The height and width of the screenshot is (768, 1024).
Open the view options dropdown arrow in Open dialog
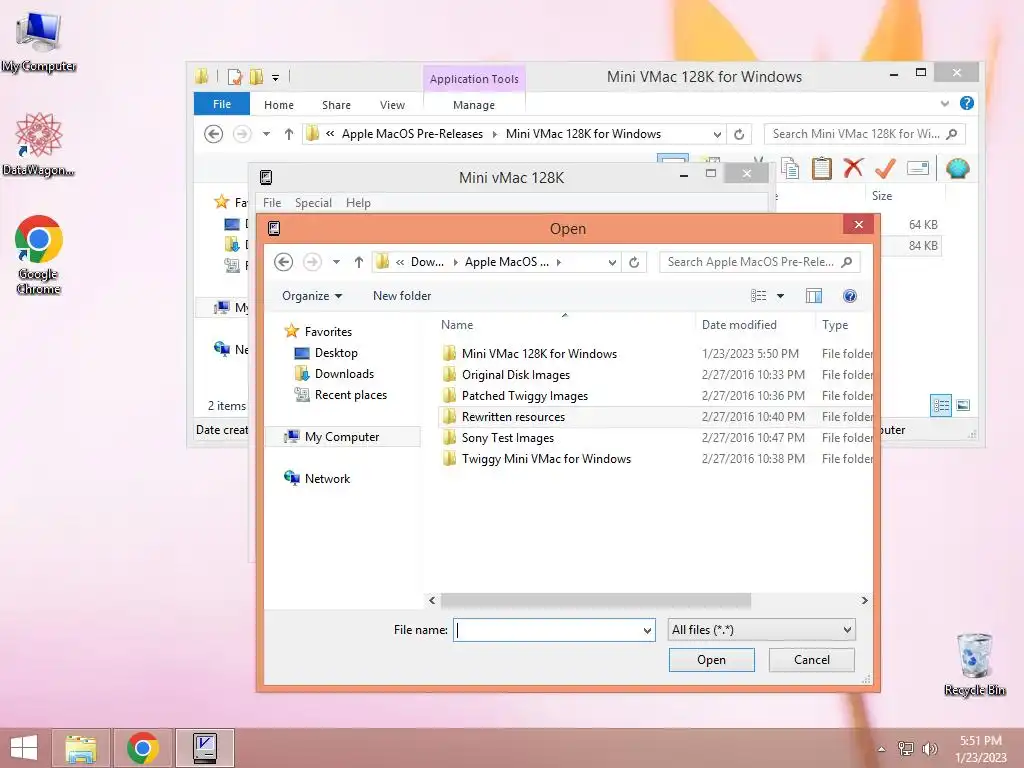click(x=780, y=296)
